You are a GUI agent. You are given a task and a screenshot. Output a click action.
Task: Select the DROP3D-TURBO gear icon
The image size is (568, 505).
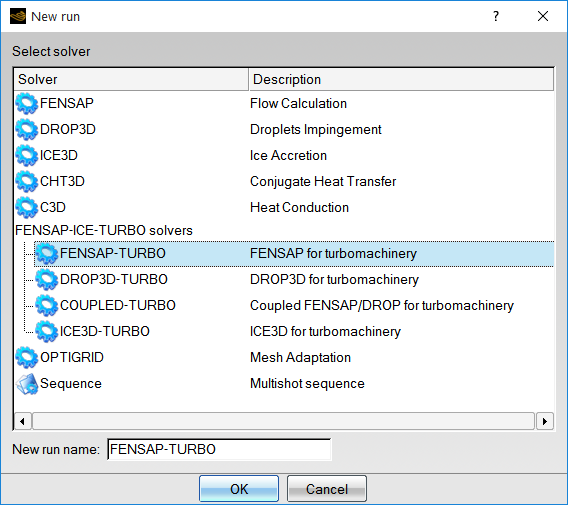[47, 280]
